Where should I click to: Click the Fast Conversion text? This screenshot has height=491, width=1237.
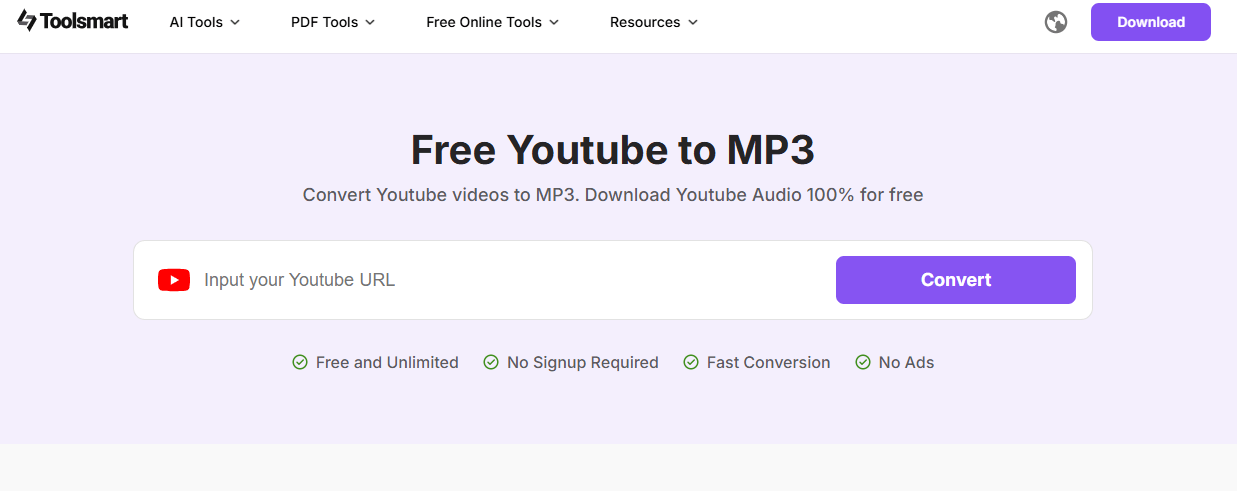point(769,362)
